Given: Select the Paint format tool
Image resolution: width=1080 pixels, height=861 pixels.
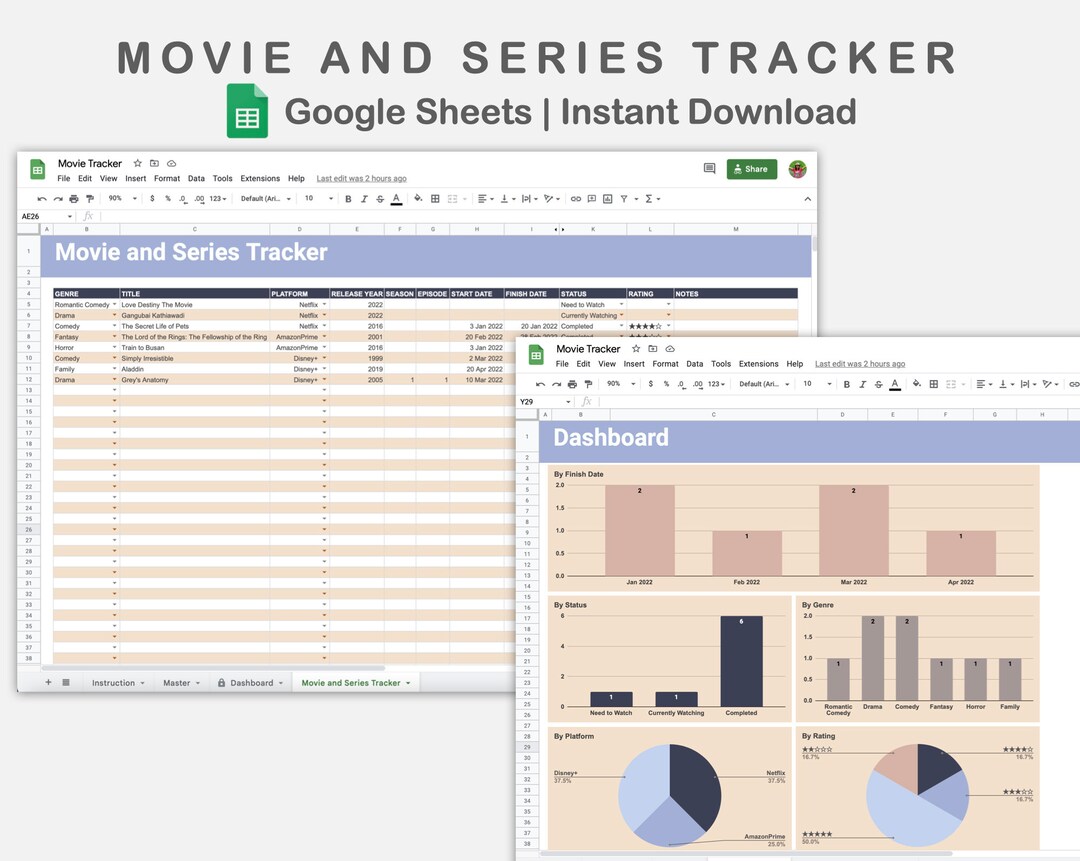Looking at the screenshot, I should click(x=90, y=198).
